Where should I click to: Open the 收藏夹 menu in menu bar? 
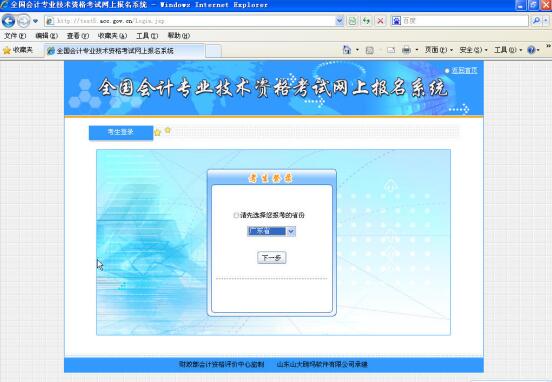pyautogui.click(x=112, y=36)
